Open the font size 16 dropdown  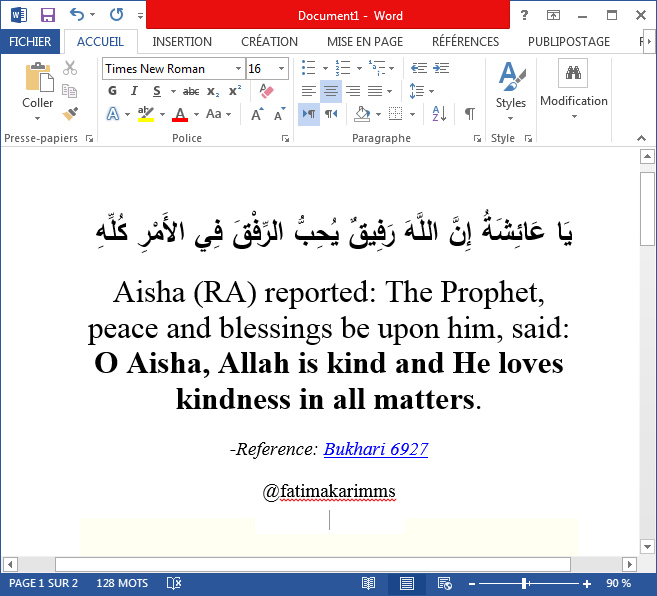pyautogui.click(x=282, y=68)
